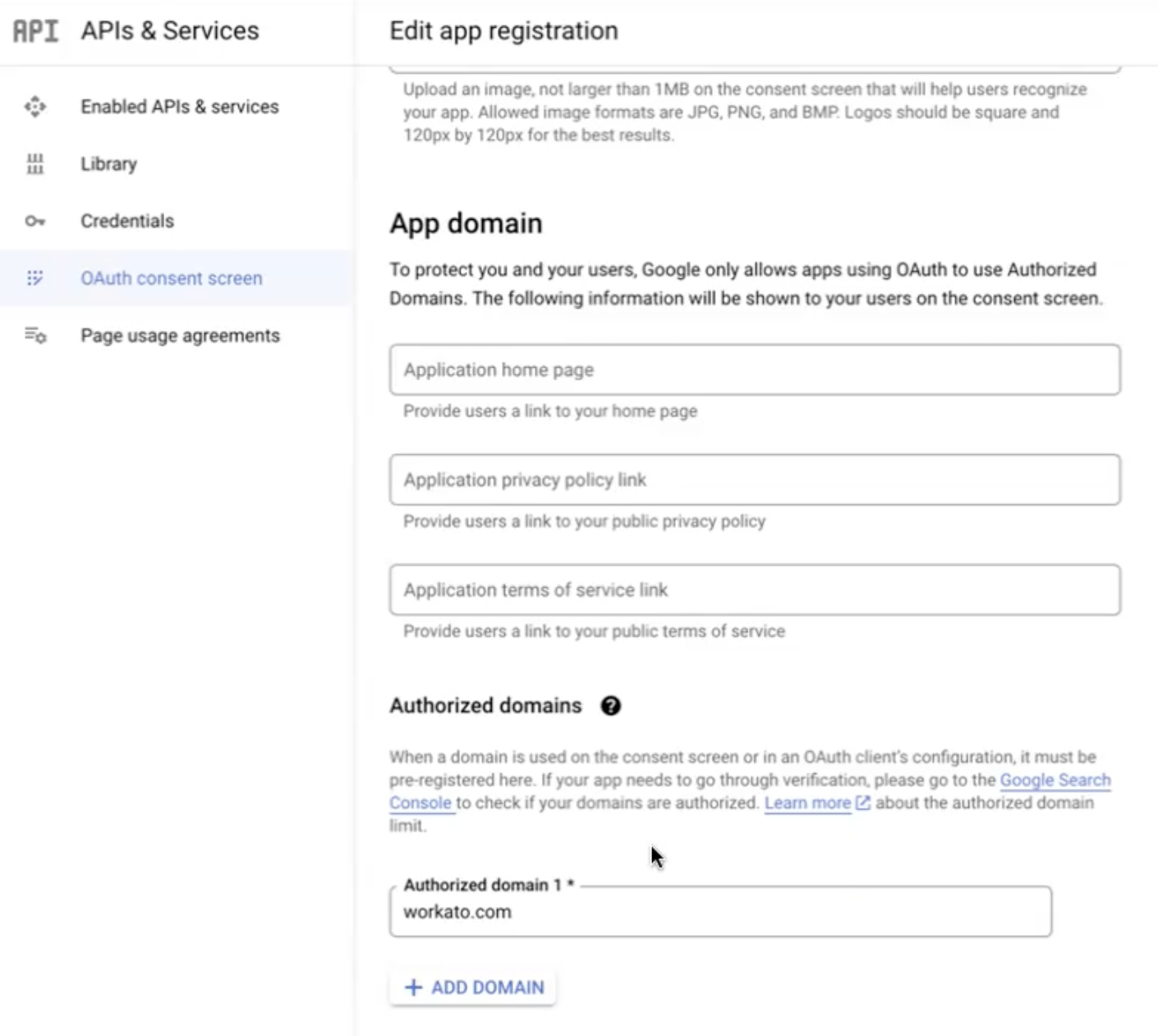This screenshot has height=1036, width=1158.
Task: Click the Application terms of service link field
Action: click(754, 590)
